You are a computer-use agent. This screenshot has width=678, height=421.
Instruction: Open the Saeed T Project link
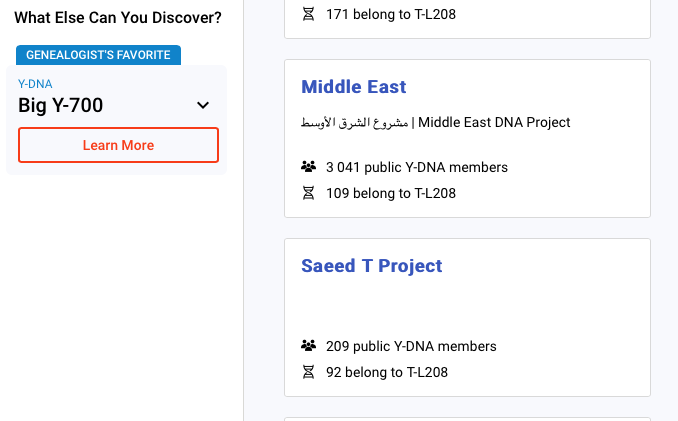point(371,266)
